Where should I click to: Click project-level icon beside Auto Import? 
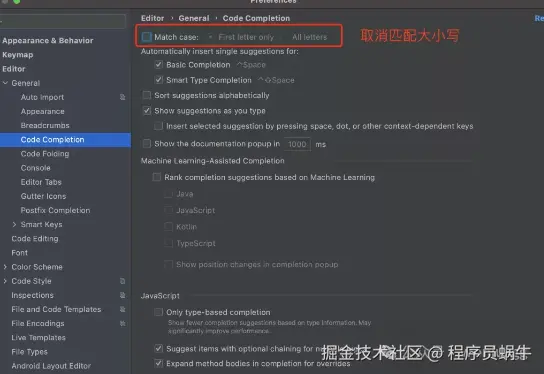coord(122,97)
